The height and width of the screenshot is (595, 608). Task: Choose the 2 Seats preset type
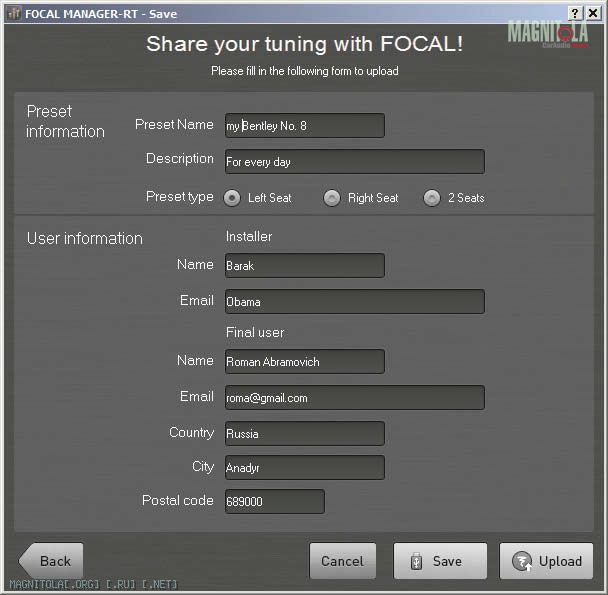pos(432,198)
